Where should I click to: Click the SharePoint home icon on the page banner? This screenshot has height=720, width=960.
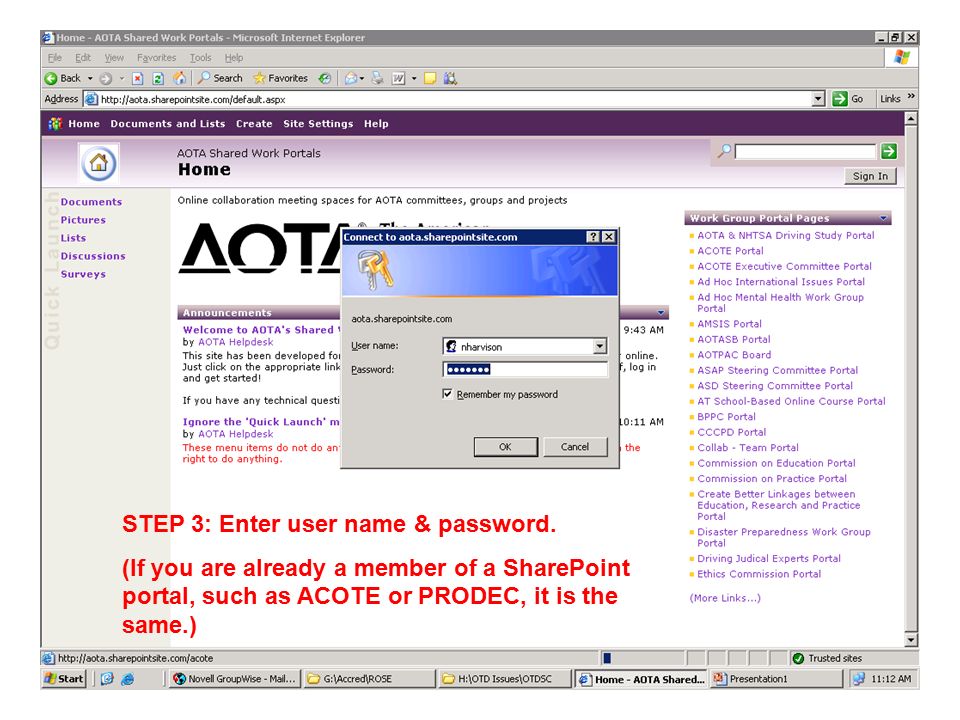(99, 163)
